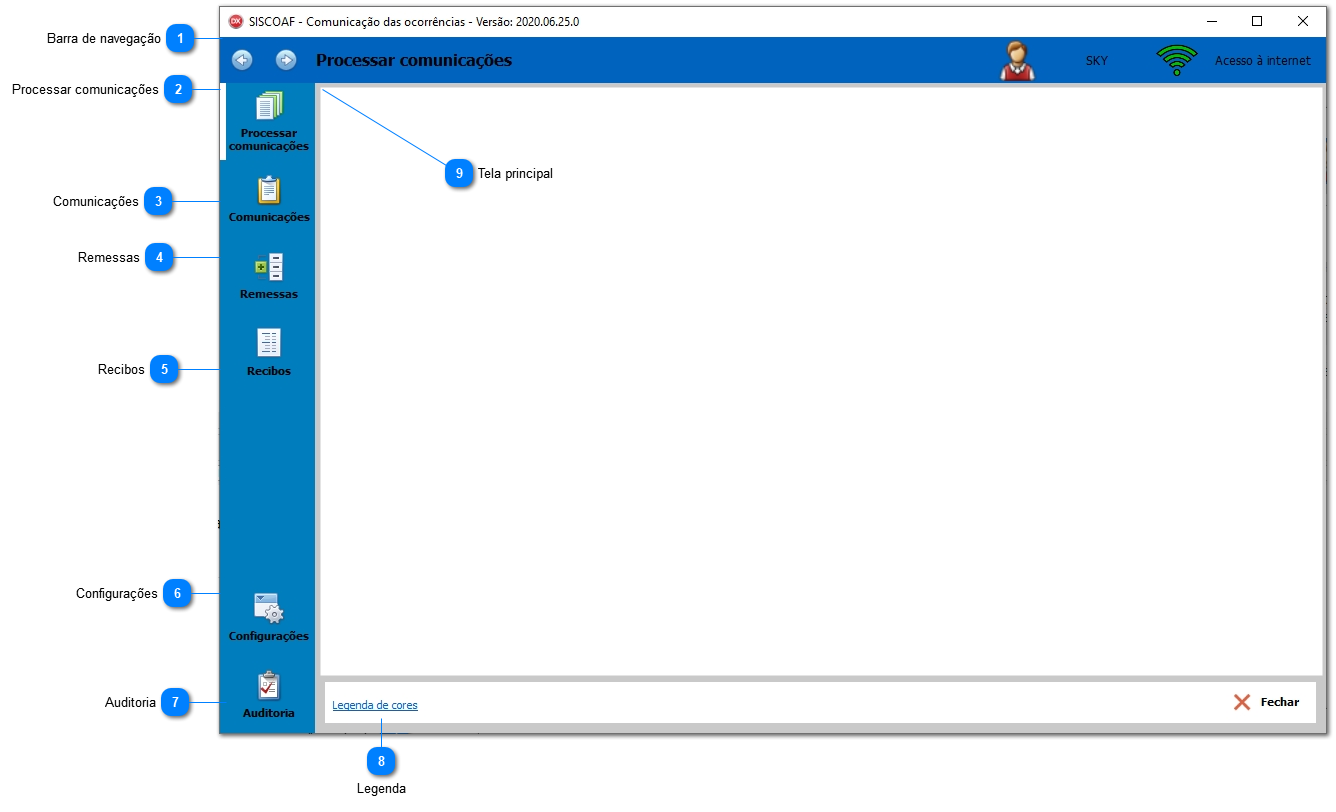Click callout badge 9 for Tela principal
This screenshot has height=812, width=1336.
tap(459, 173)
